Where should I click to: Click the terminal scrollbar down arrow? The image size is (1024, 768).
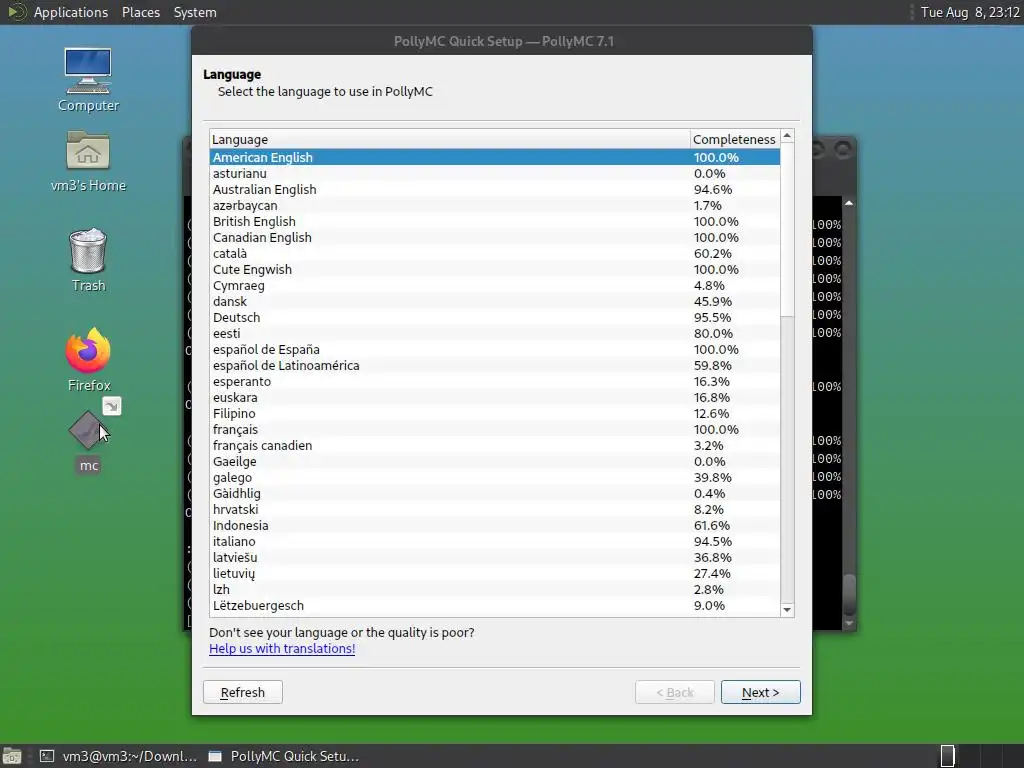[x=849, y=624]
